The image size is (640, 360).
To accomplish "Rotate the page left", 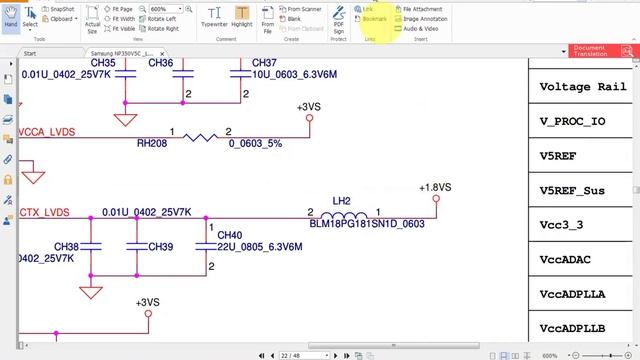I will (158, 19).
